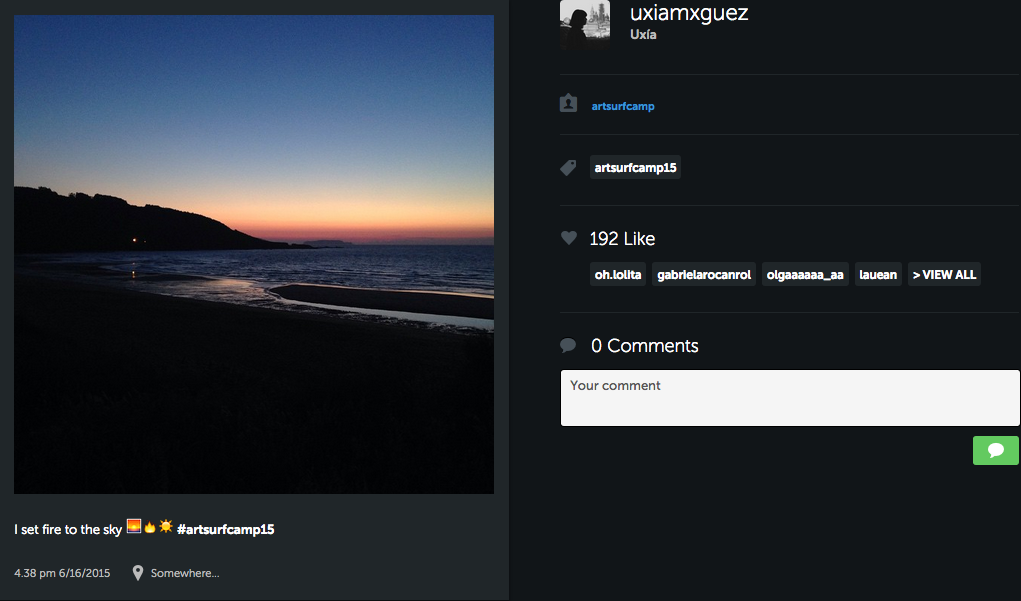Open the sunset beach photo
The width and height of the screenshot is (1021, 601).
pos(254,254)
